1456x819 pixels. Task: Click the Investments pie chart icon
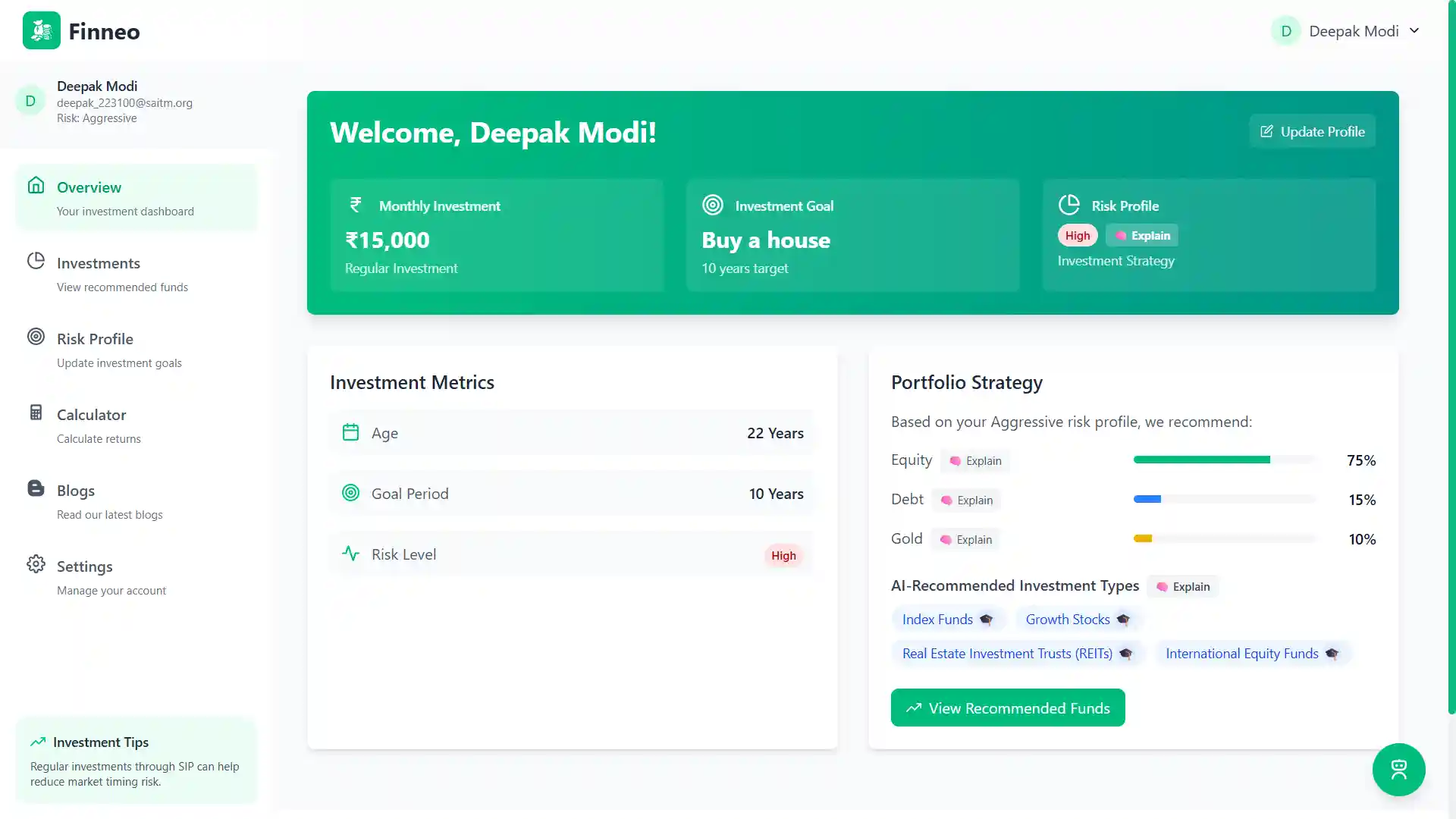(36, 261)
